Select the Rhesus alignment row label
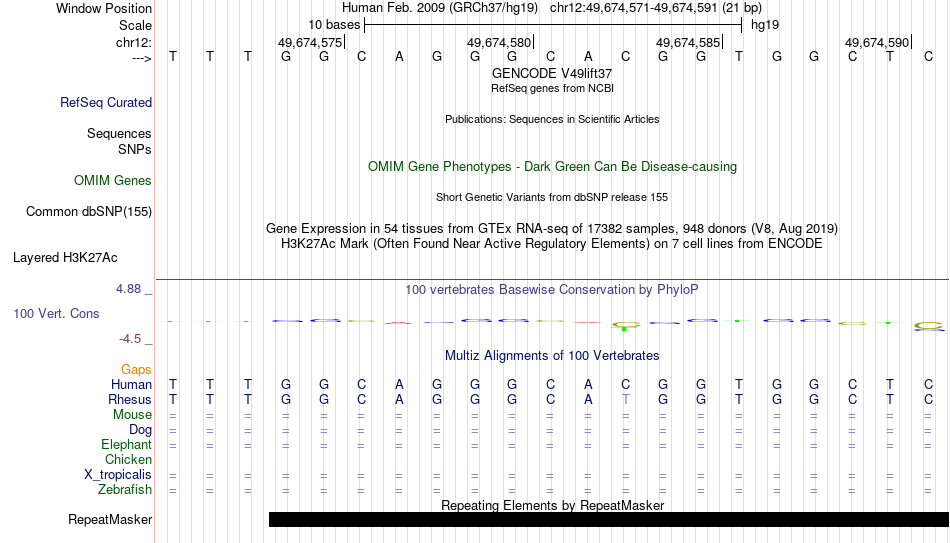Viewport: 950px width, 543px height. 130,400
